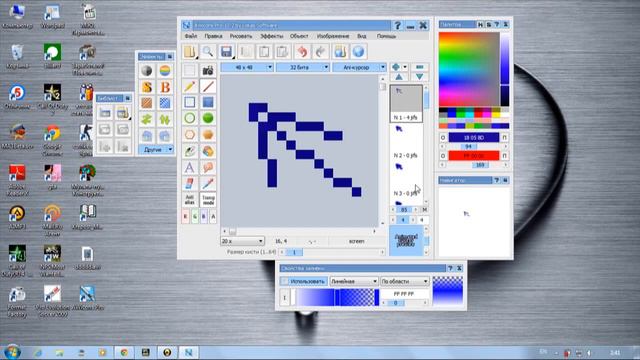The height and width of the screenshot is (360, 640).
Task: Select the red Line tool
Action: pos(208,86)
